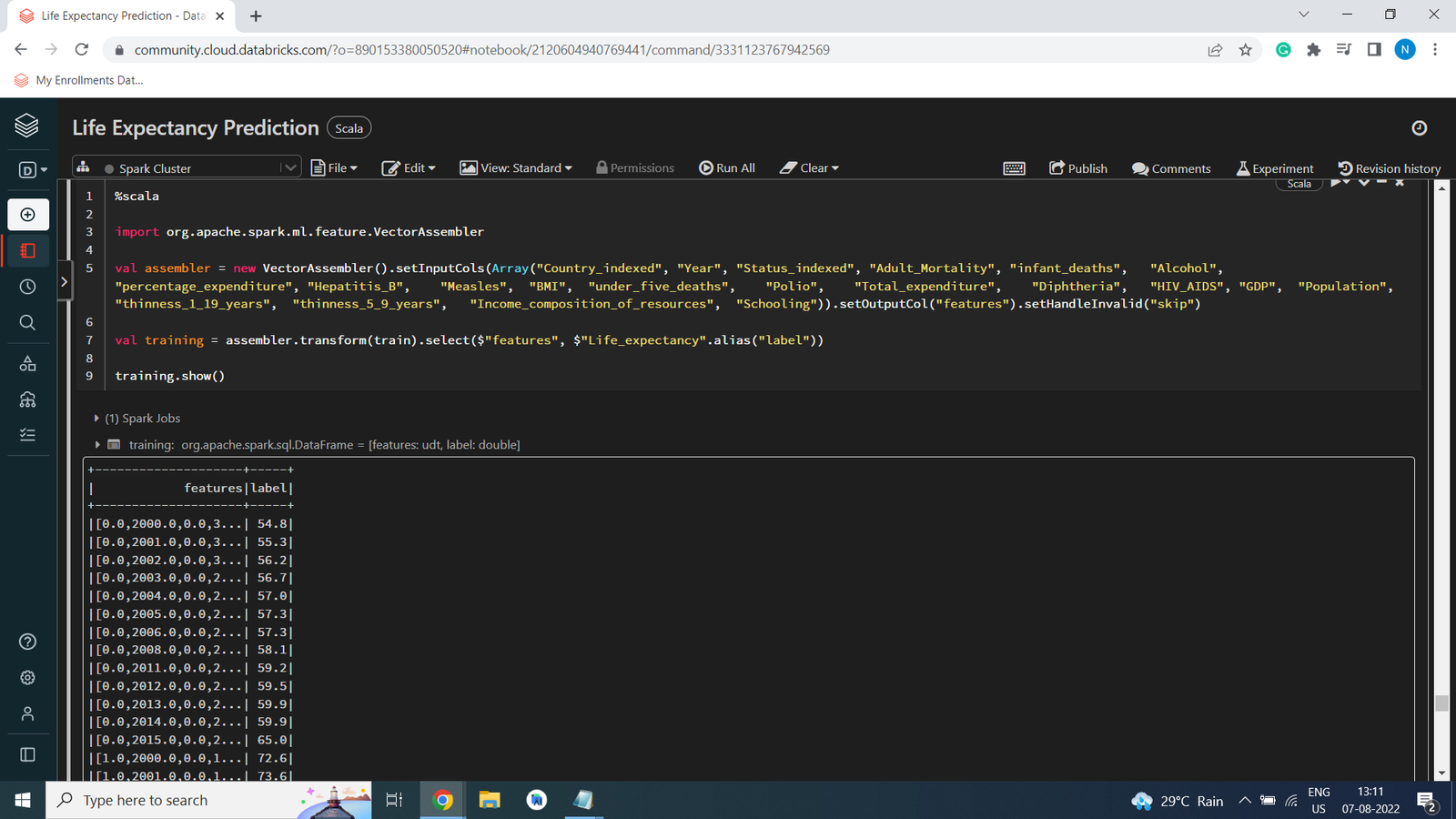Open the File menu
This screenshot has height=819, width=1456.
[335, 168]
